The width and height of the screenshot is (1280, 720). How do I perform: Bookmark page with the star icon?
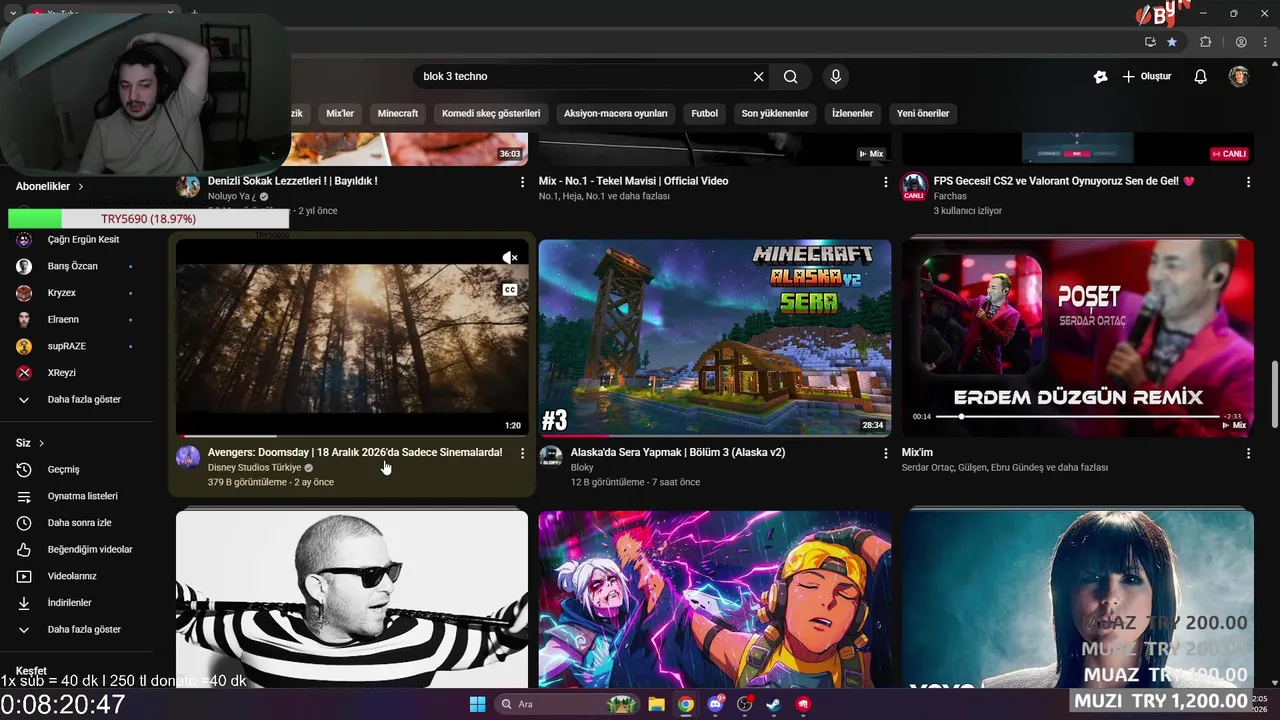pos(1172,42)
